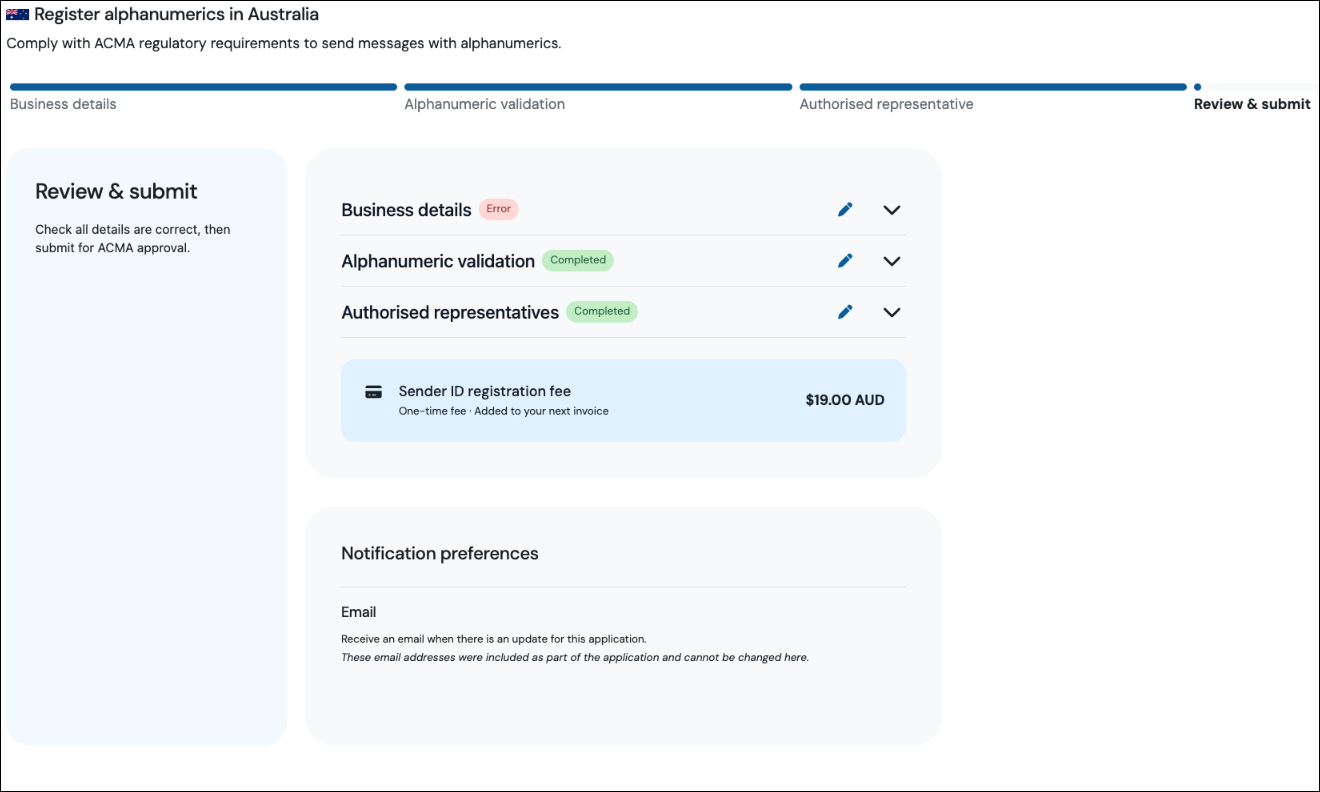
Task: Click the Completed badge on Authorised representatives
Action: tap(602, 311)
